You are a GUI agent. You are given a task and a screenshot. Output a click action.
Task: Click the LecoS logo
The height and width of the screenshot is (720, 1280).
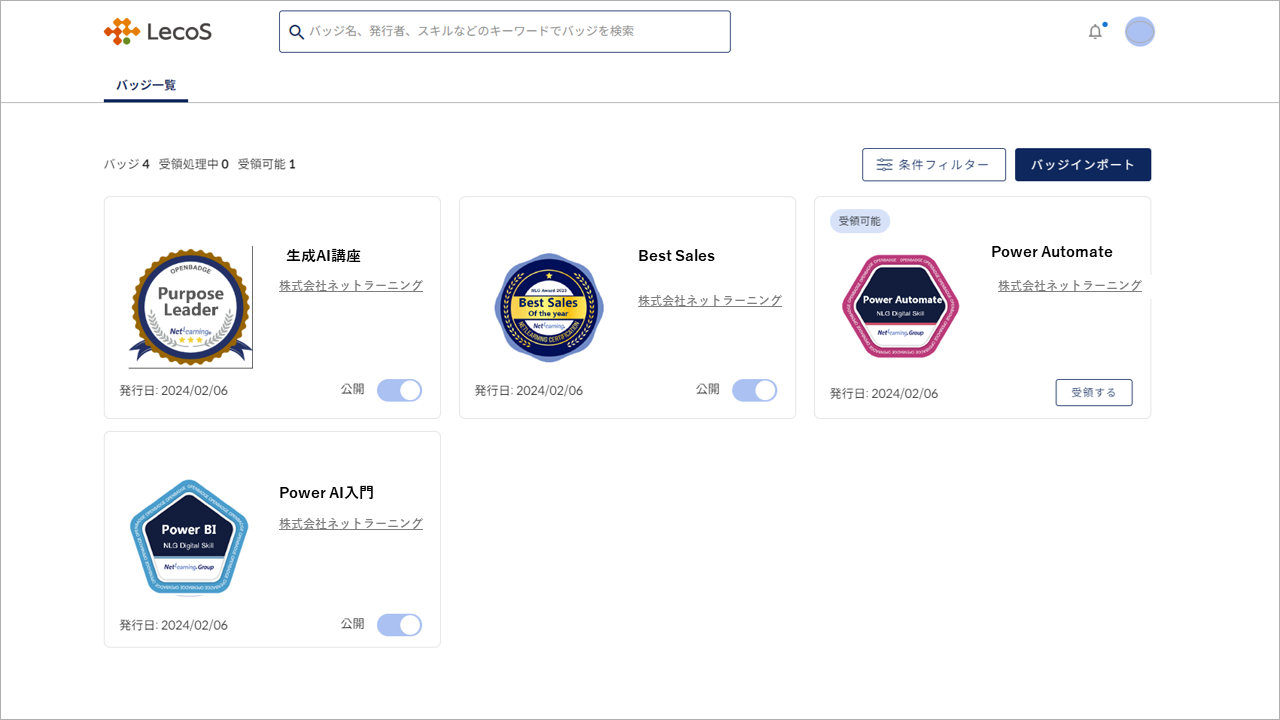[x=158, y=32]
